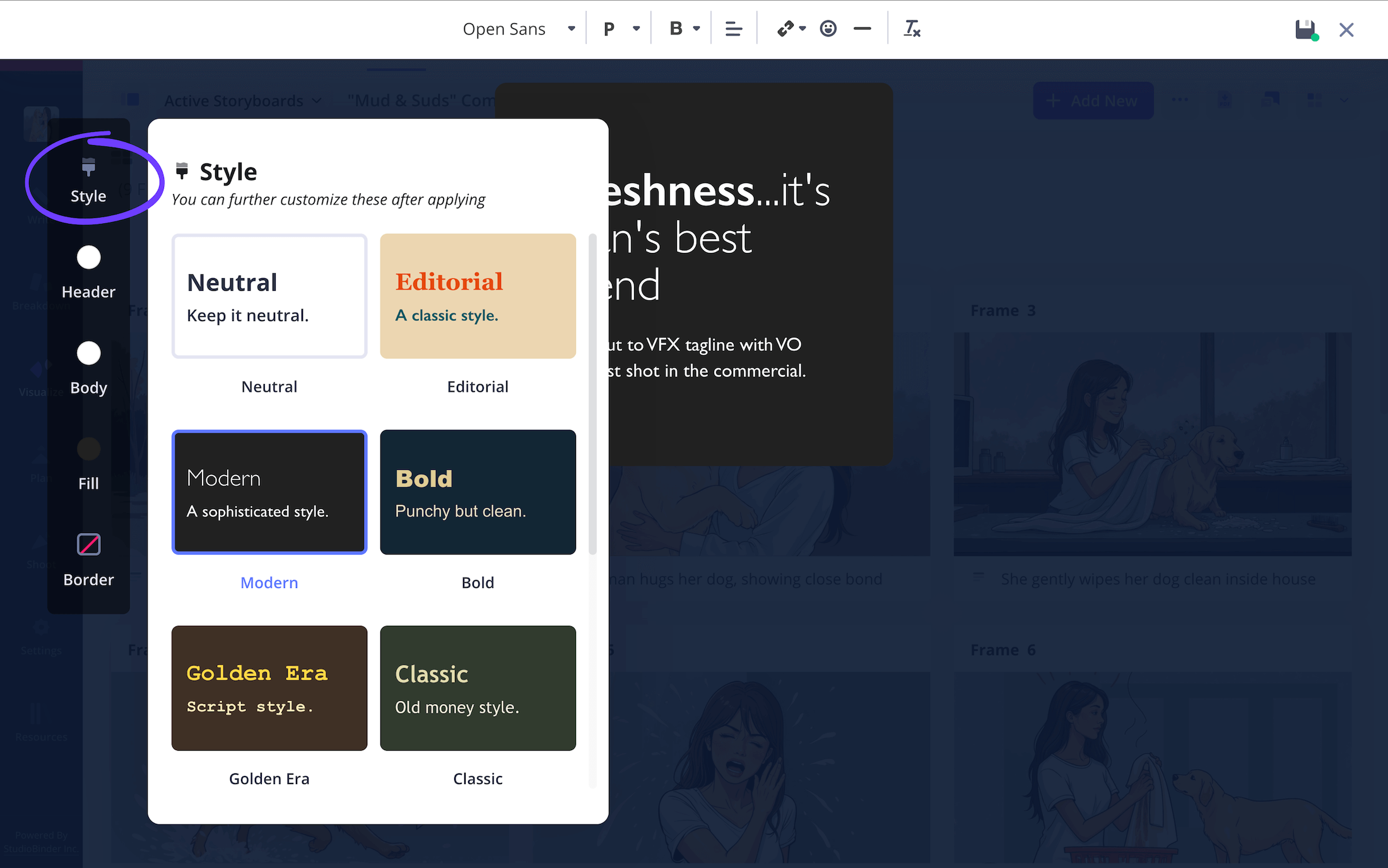Click the link insert icon
Image resolution: width=1388 pixels, height=868 pixels.
click(785, 29)
